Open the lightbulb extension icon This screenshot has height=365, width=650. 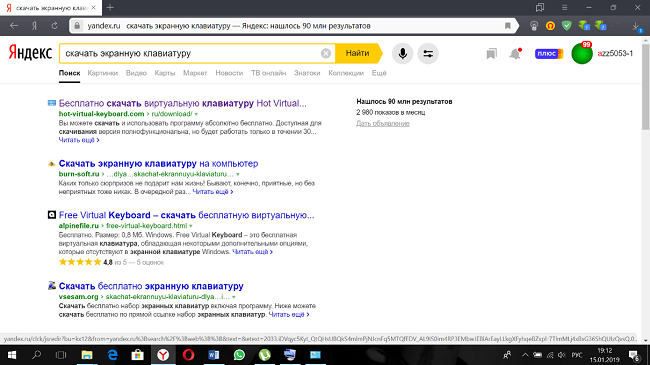tap(534, 26)
